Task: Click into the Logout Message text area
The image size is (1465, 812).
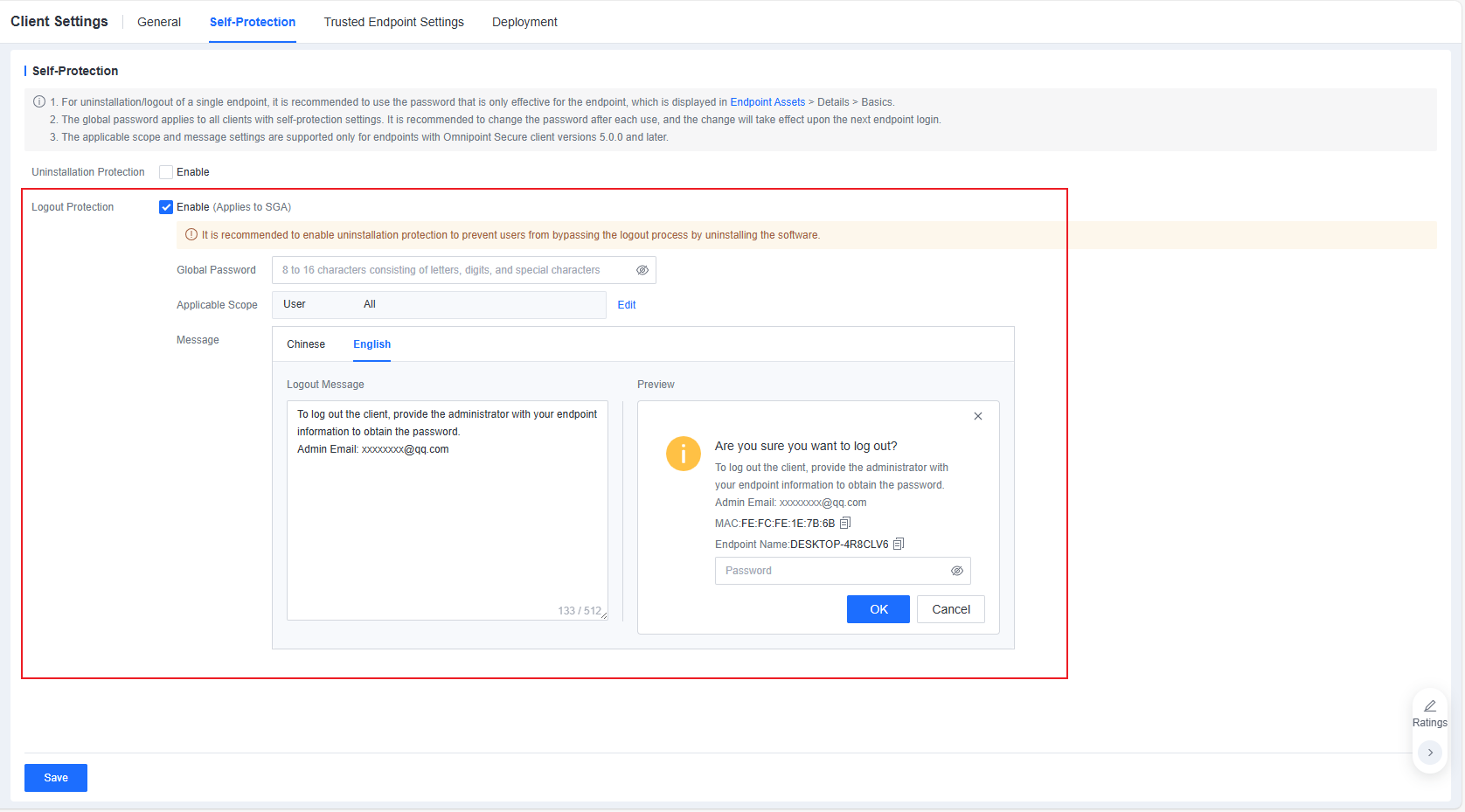Action: 448,510
